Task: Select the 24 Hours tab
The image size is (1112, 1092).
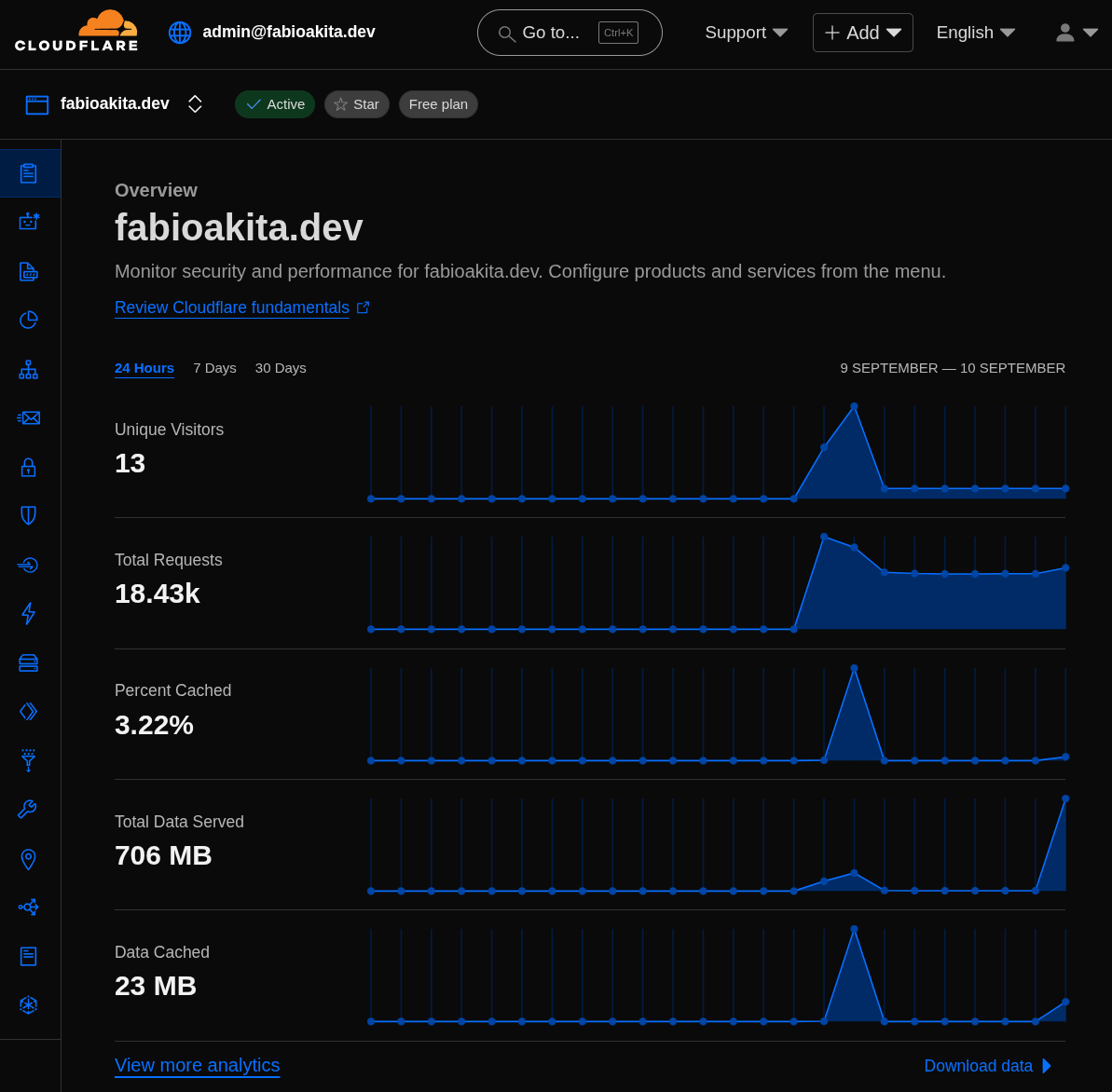Action: click(144, 368)
